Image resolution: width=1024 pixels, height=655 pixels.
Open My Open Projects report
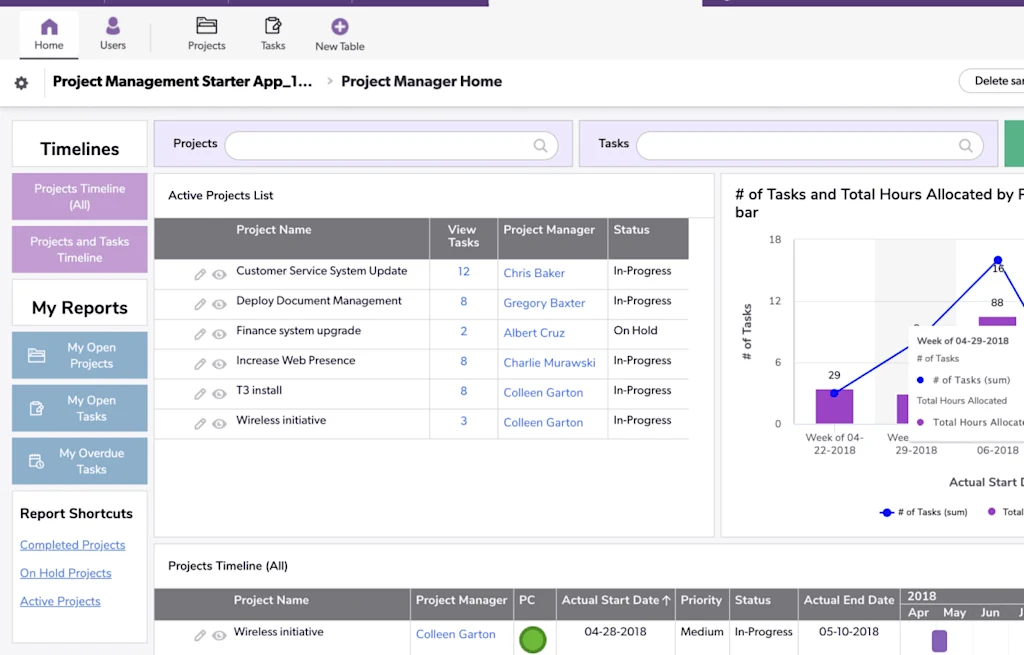[x=80, y=355]
